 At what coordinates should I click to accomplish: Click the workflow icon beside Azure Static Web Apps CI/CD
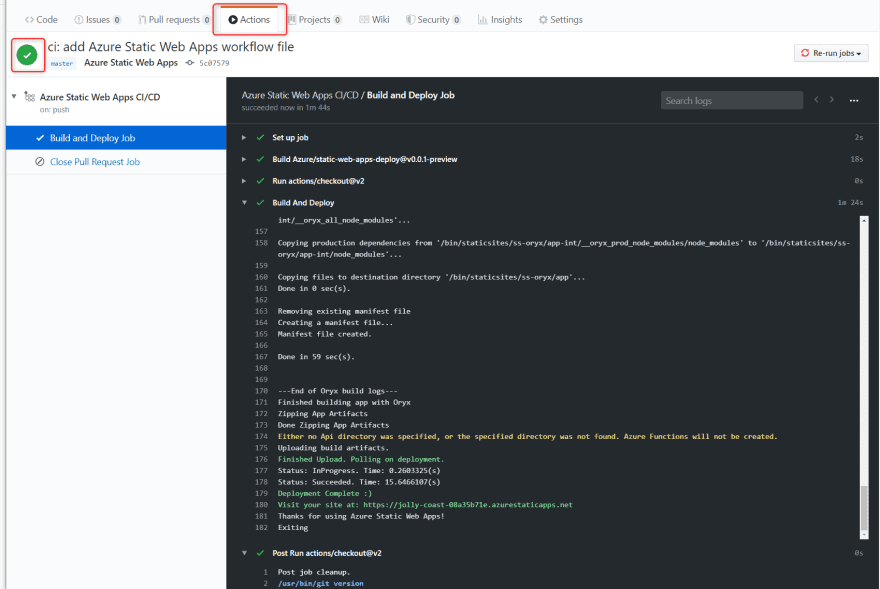point(29,98)
